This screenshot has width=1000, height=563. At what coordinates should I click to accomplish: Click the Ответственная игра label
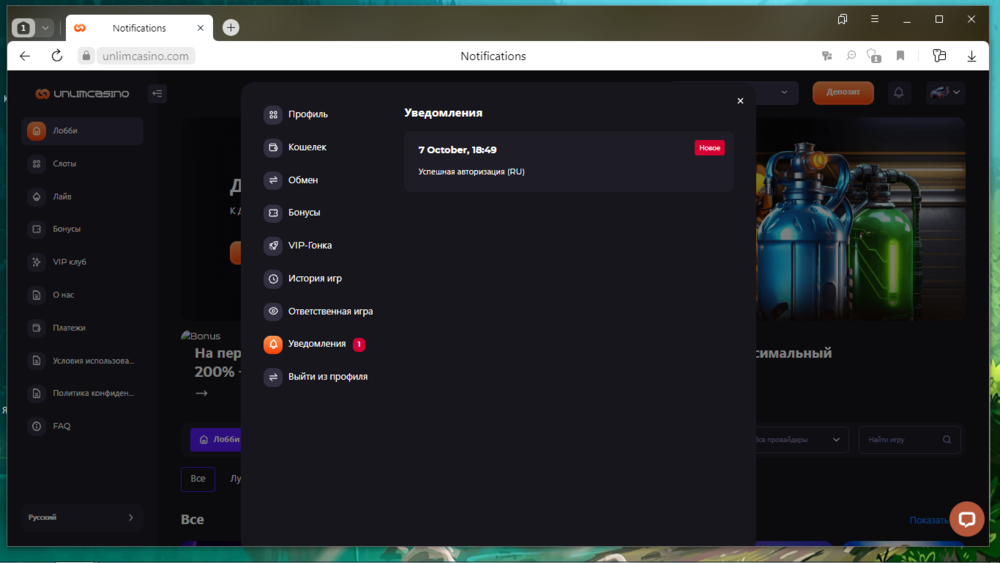point(330,311)
